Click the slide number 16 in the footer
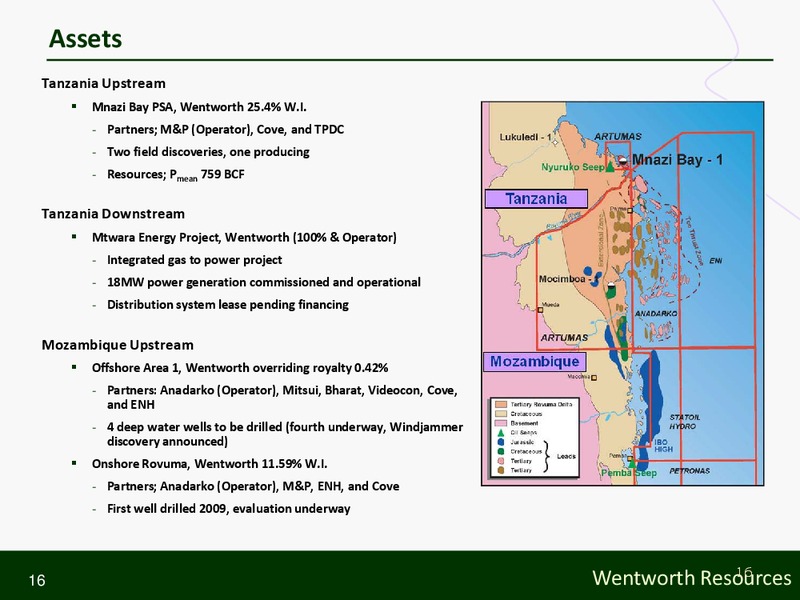 click(37, 581)
